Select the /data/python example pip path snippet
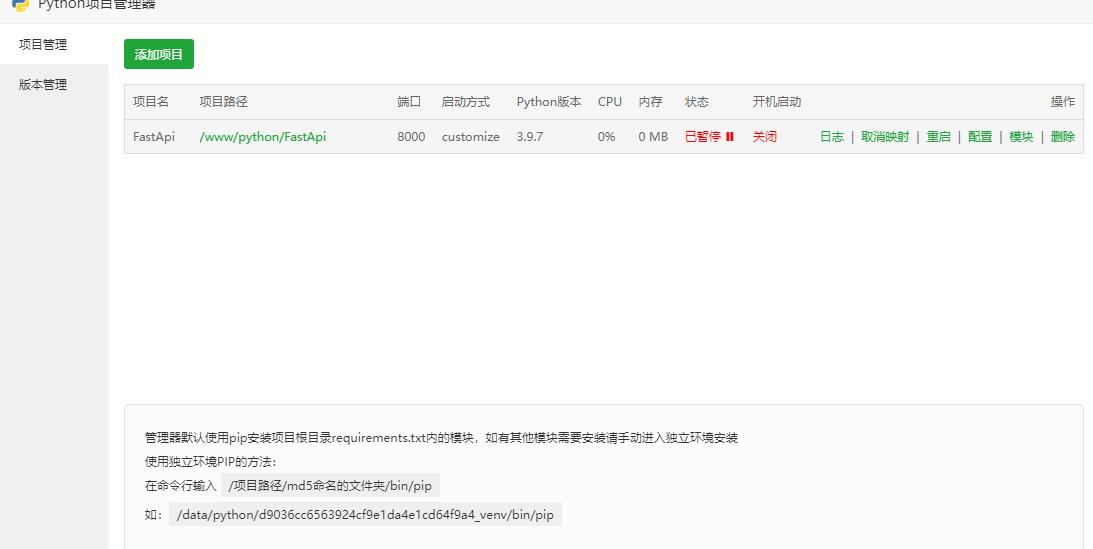 pyautogui.click(x=364, y=515)
